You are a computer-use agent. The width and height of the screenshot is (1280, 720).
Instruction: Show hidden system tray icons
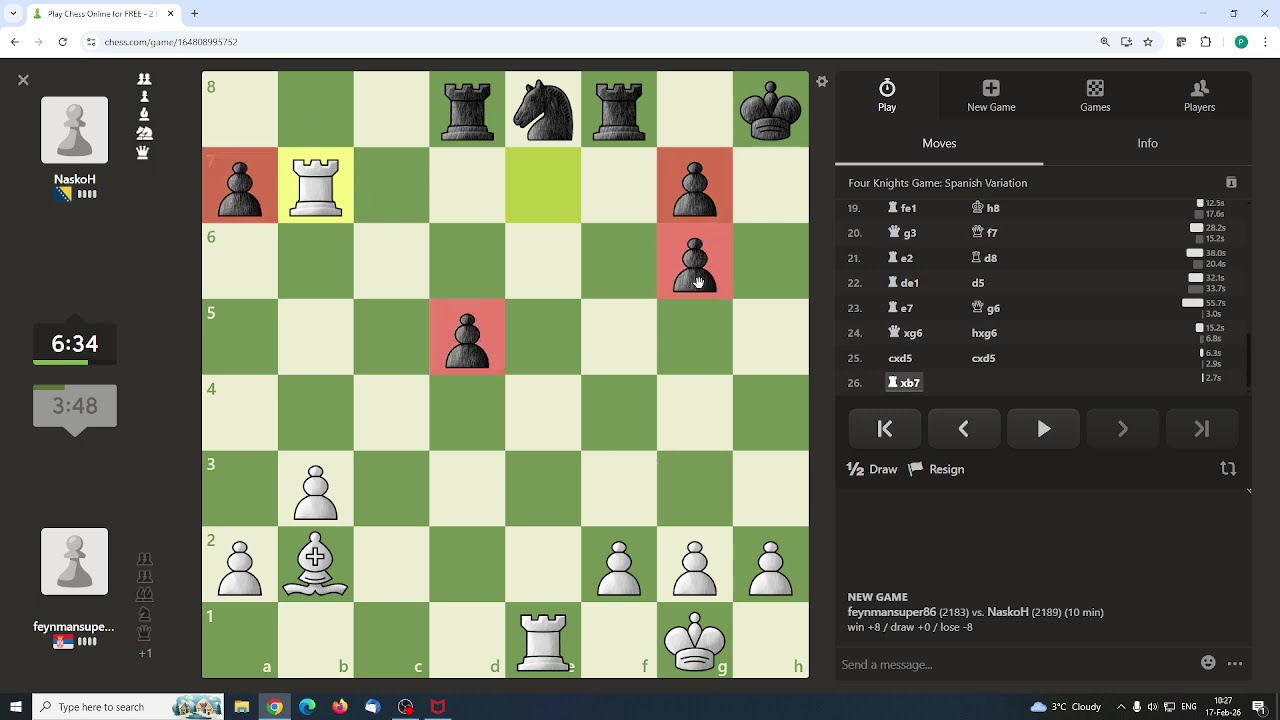pyautogui.click(x=1121, y=707)
